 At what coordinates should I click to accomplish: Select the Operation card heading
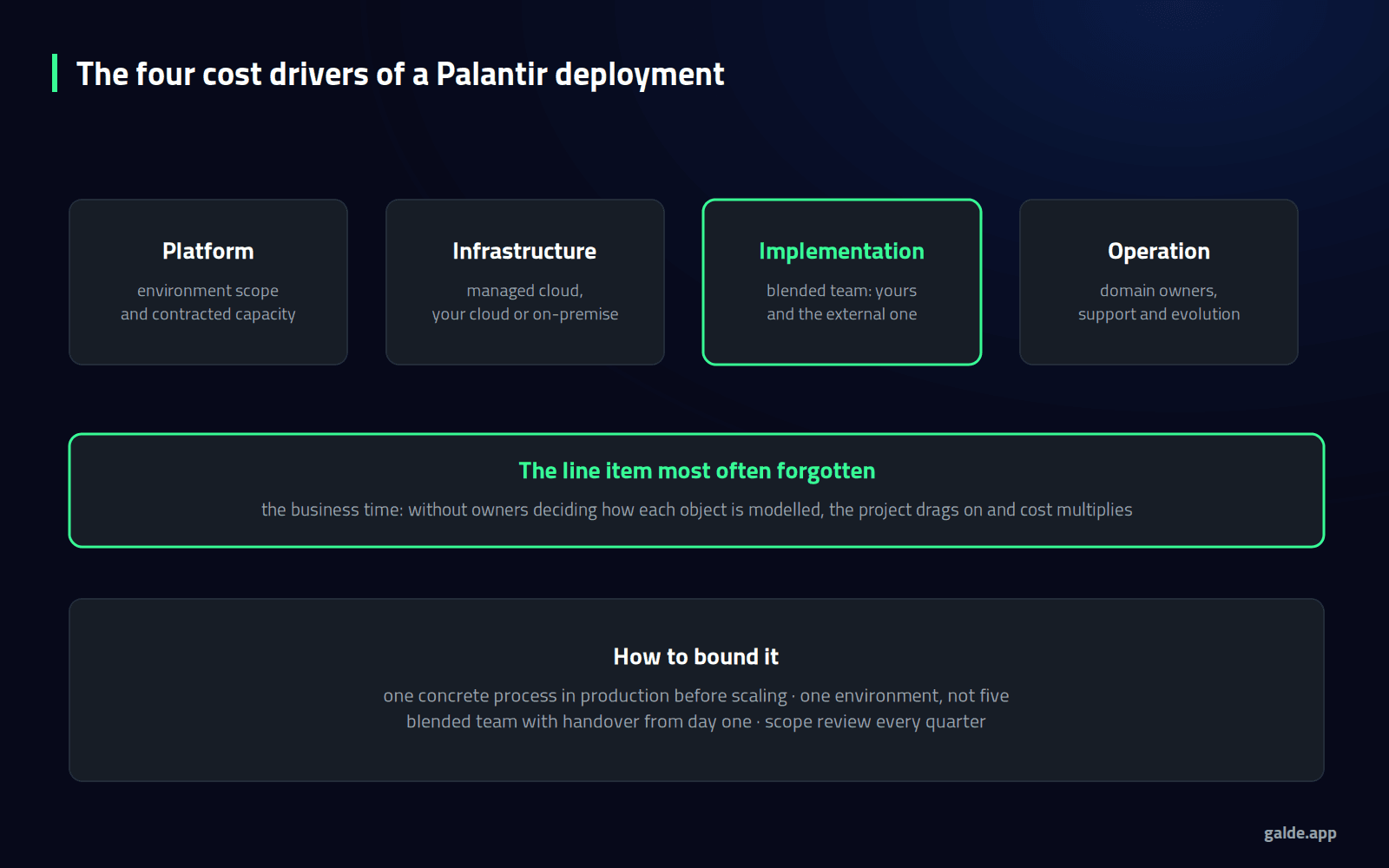[1159, 251]
